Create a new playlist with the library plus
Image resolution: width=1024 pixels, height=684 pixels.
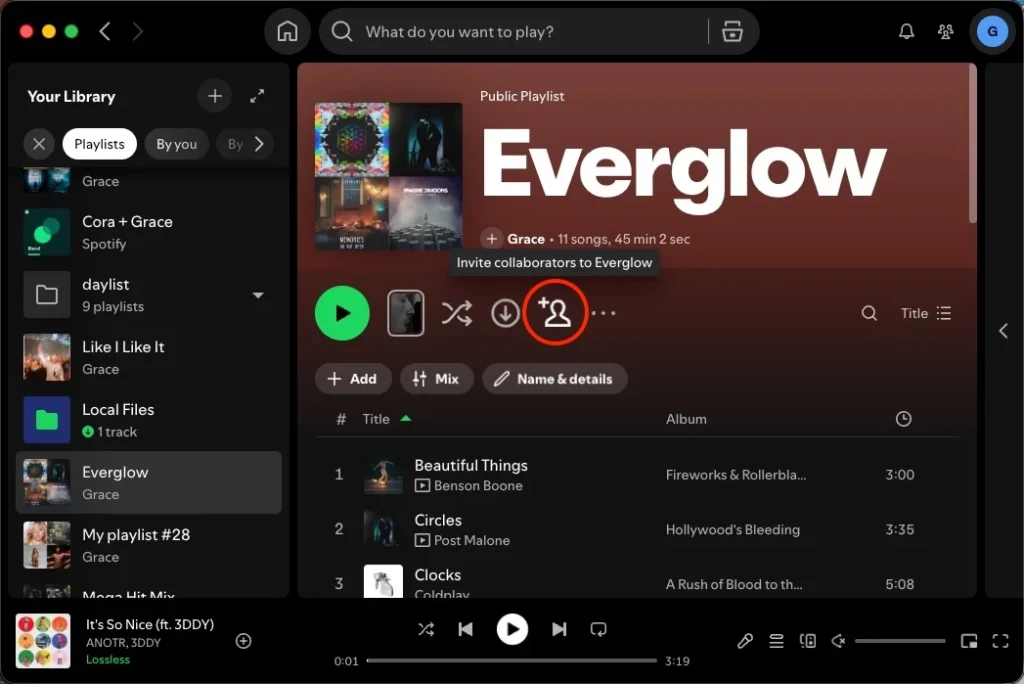215,96
